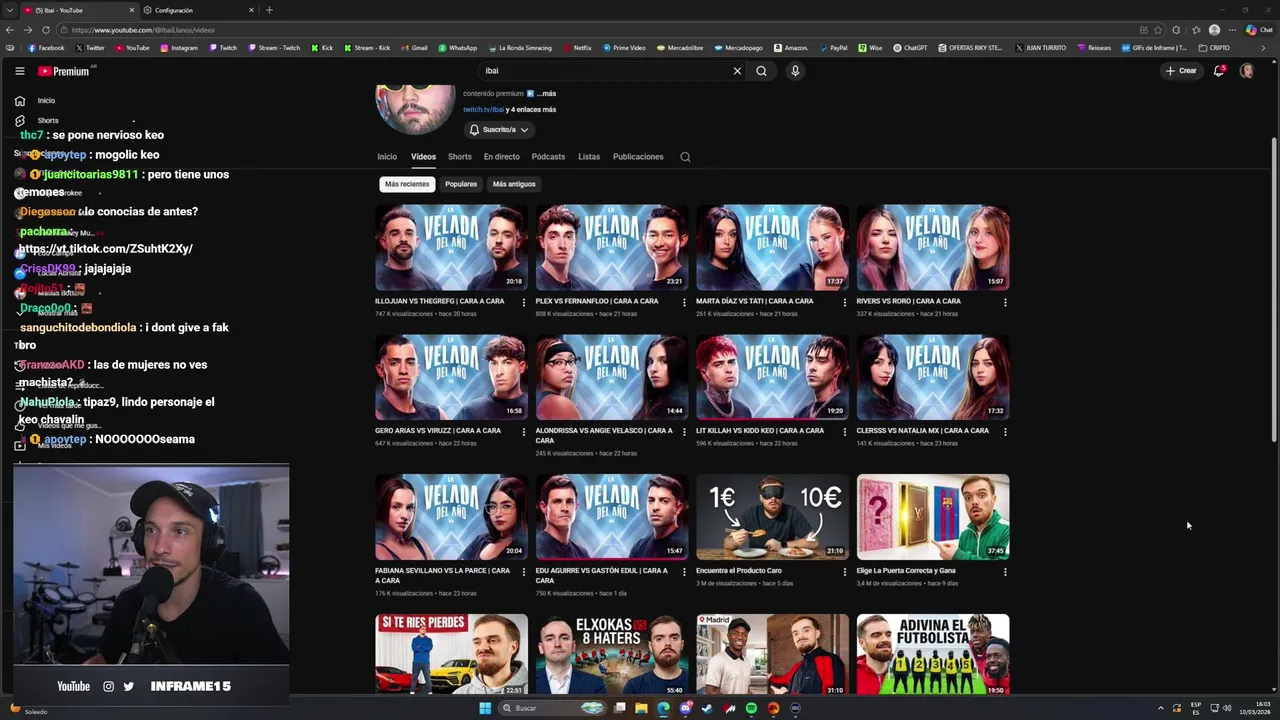Click the YouTube search input field
The height and width of the screenshot is (720, 1280).
tap(605, 71)
